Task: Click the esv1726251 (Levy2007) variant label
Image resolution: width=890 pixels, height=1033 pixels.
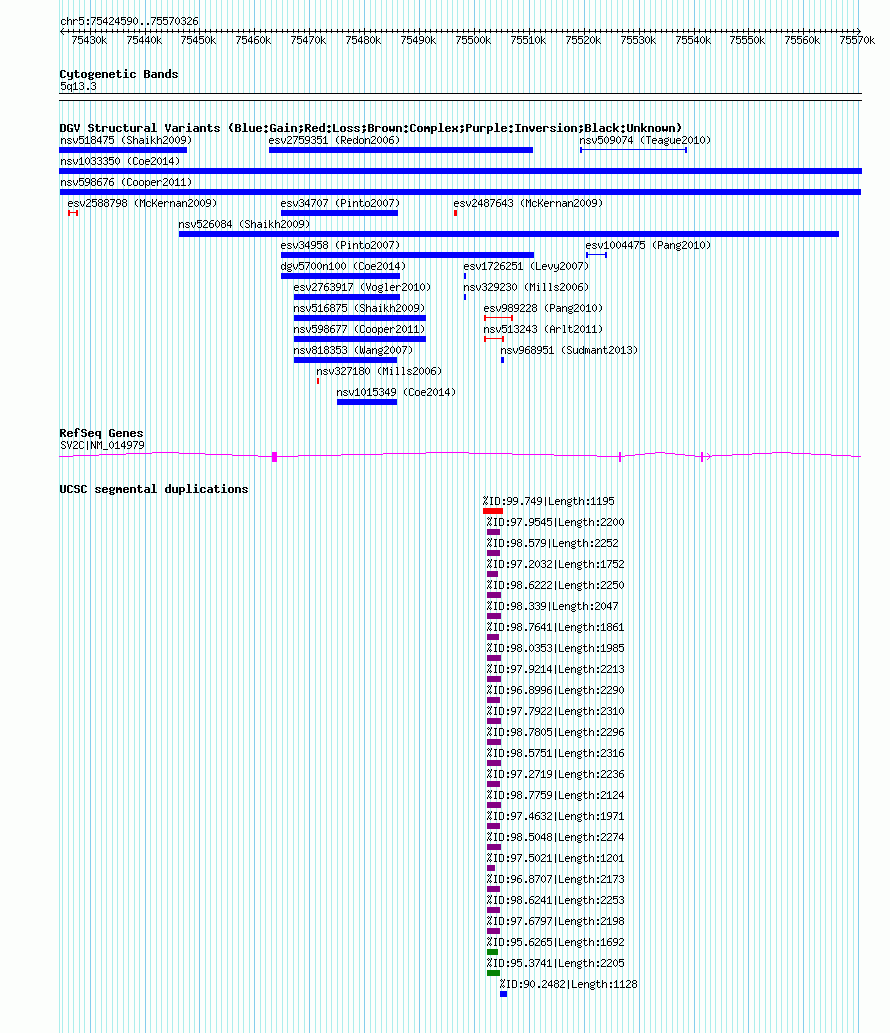Action: pyautogui.click(x=526, y=267)
